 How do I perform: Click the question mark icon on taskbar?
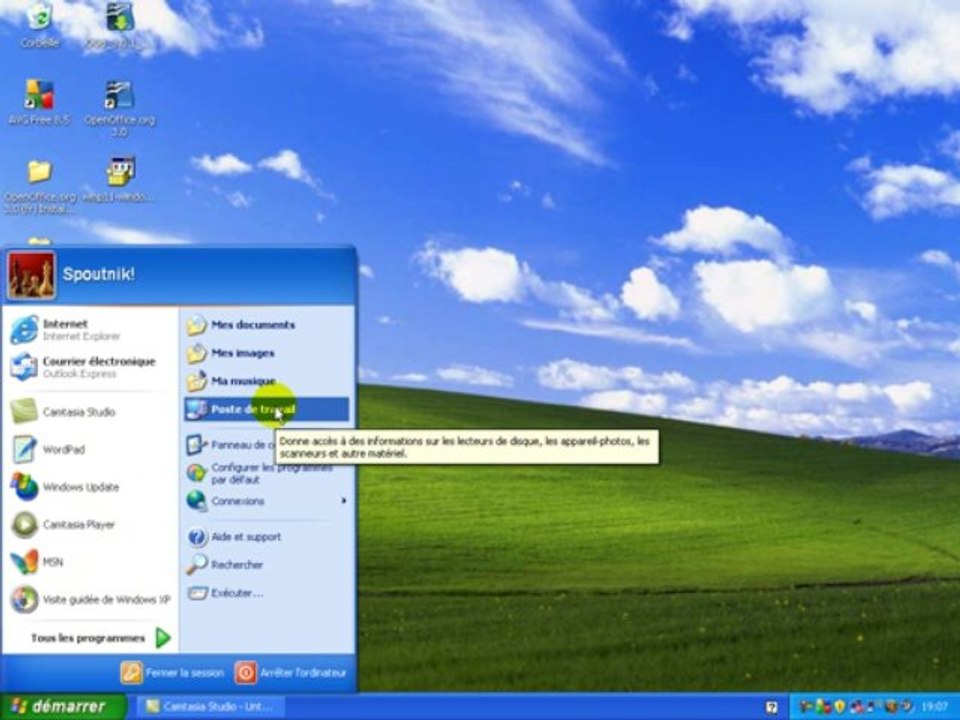(x=772, y=707)
